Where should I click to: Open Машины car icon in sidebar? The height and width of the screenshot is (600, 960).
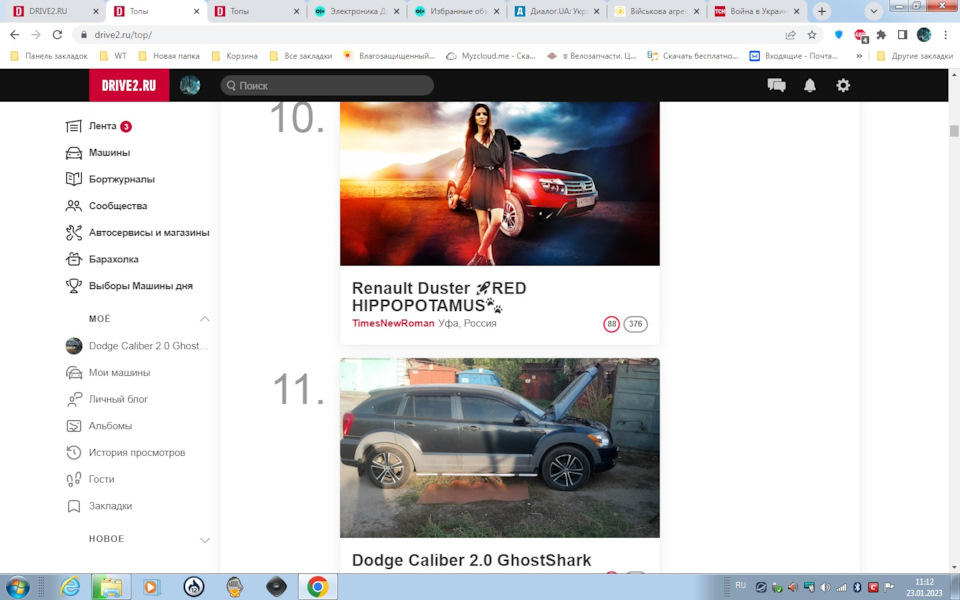pos(73,153)
